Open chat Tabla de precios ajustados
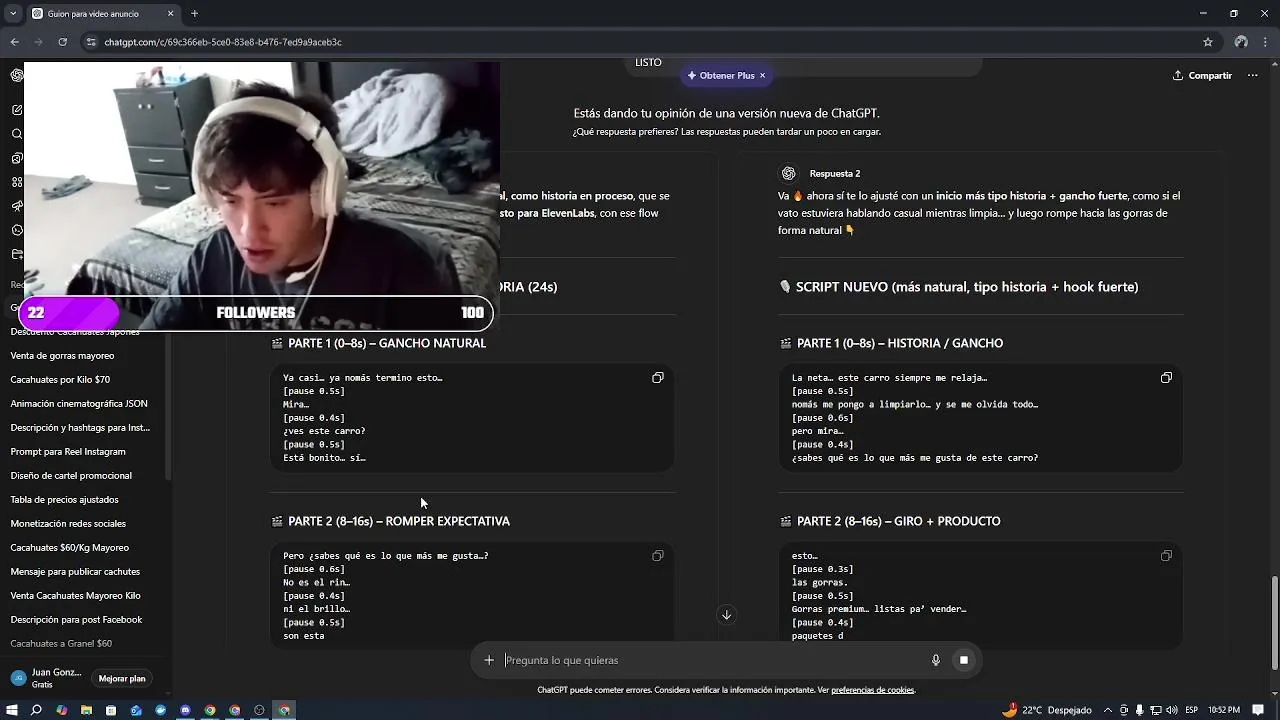The image size is (1280, 720). pos(64,499)
